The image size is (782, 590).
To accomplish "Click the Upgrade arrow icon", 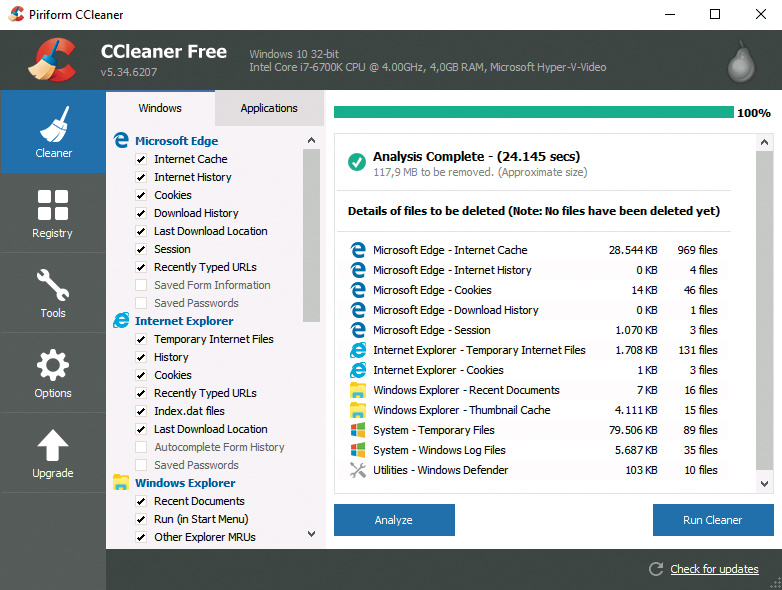I will click(53, 445).
